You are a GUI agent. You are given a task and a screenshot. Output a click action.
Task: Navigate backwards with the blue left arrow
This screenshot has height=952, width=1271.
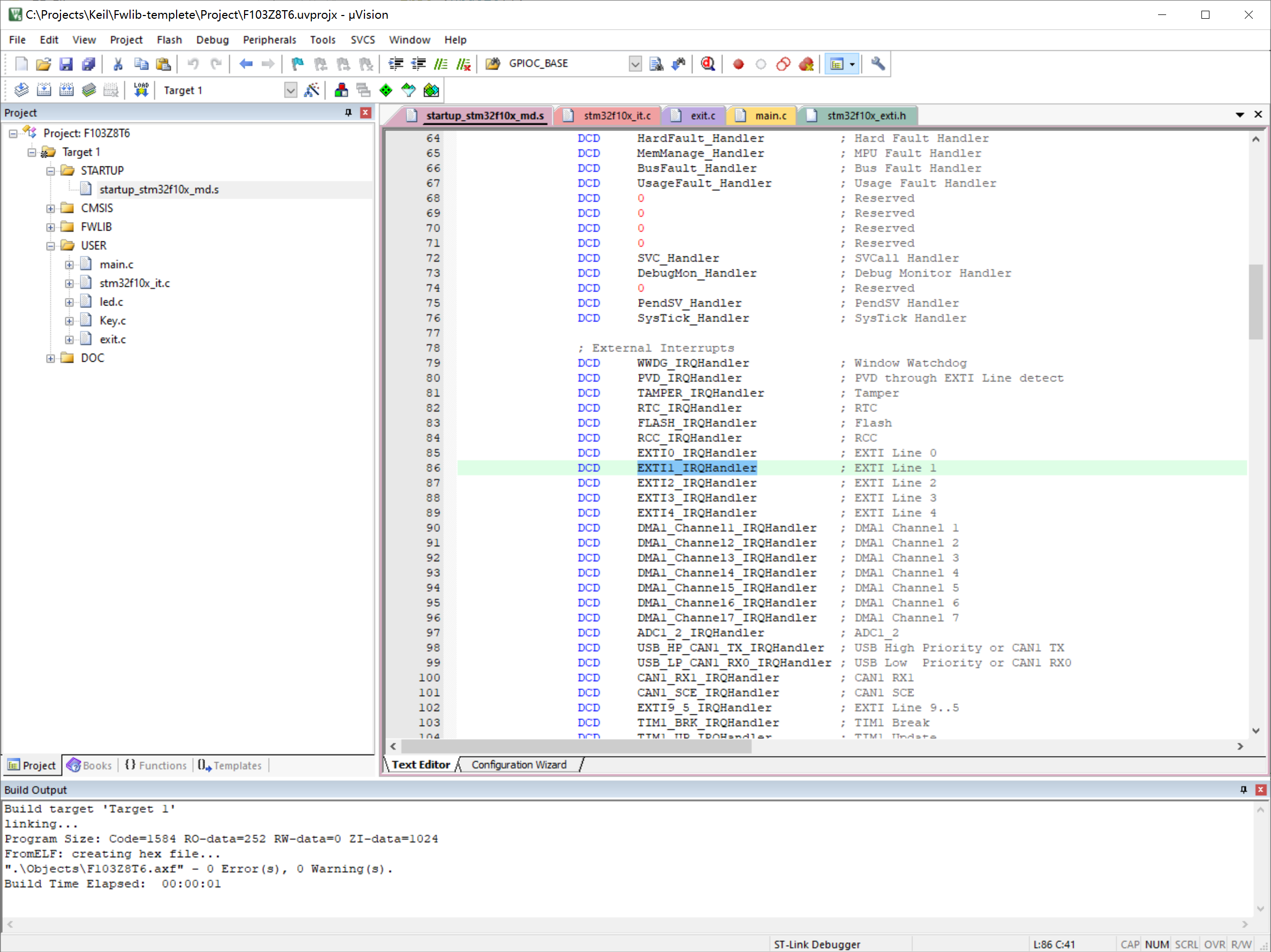click(x=246, y=64)
